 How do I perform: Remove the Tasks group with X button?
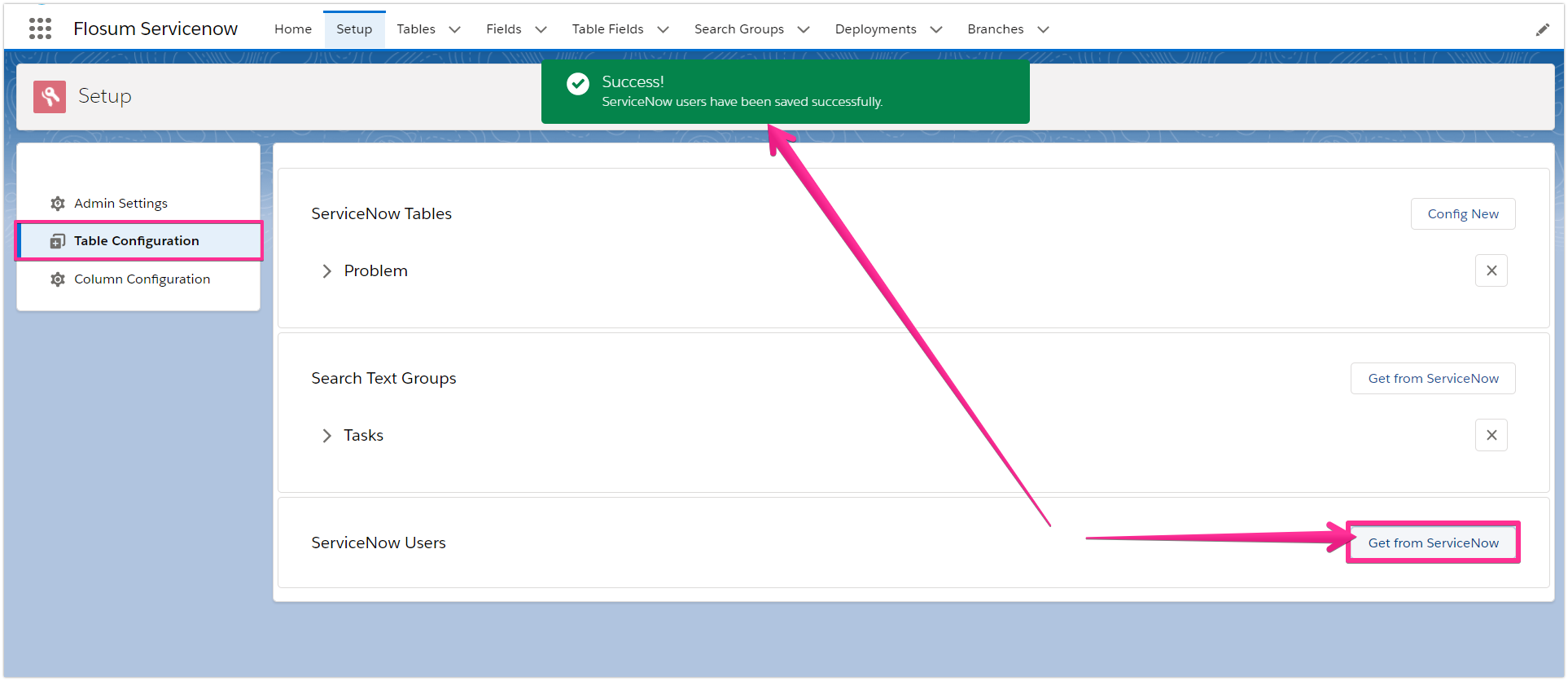1491,435
